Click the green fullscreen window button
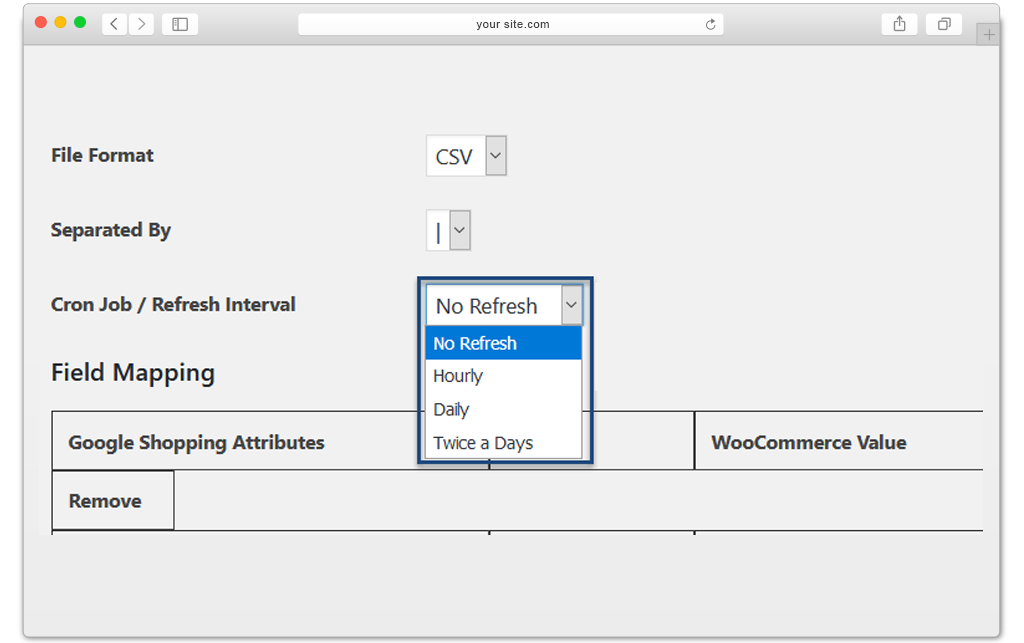Viewport: 1024px width, 643px height. [80, 22]
